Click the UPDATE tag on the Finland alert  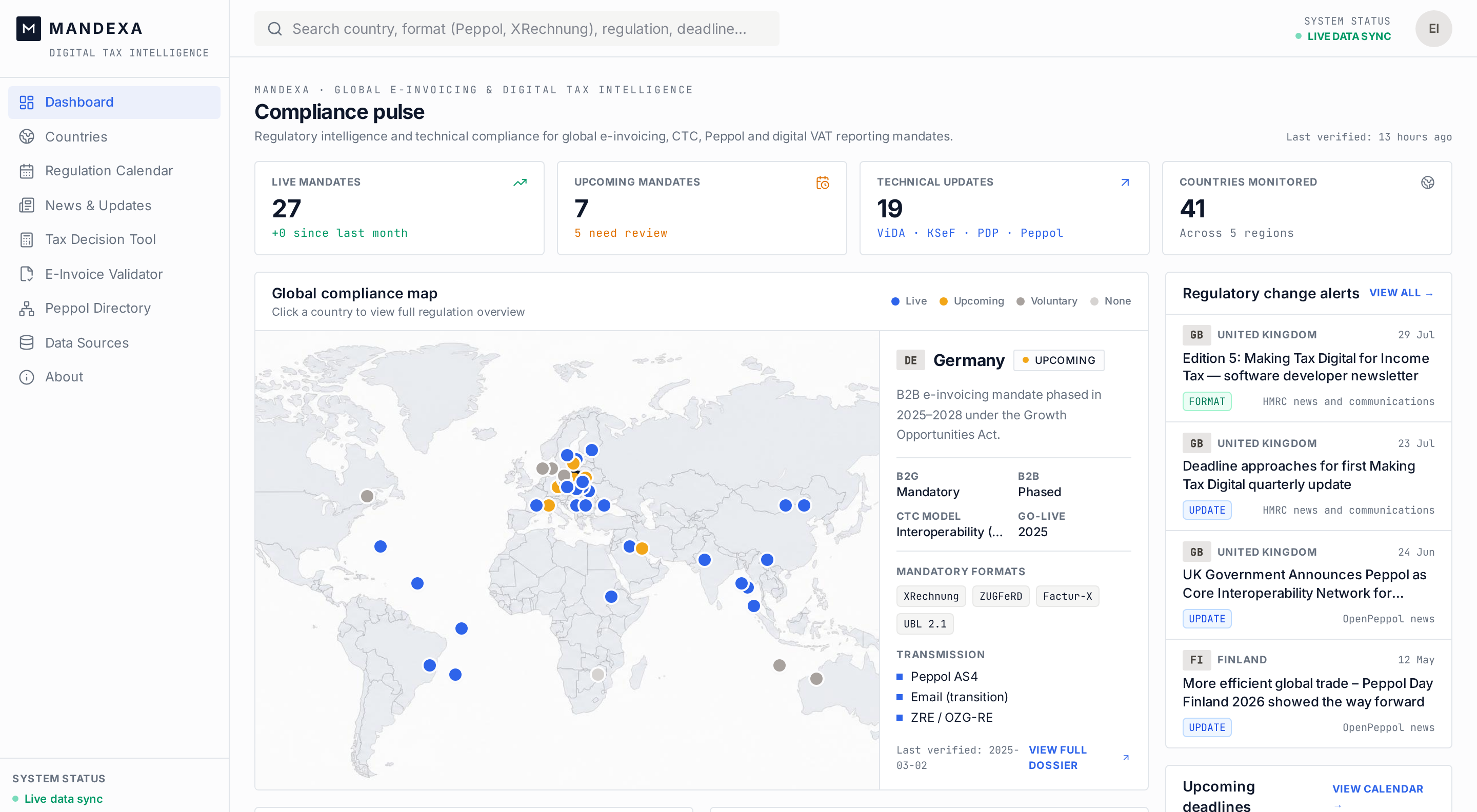(x=1207, y=727)
